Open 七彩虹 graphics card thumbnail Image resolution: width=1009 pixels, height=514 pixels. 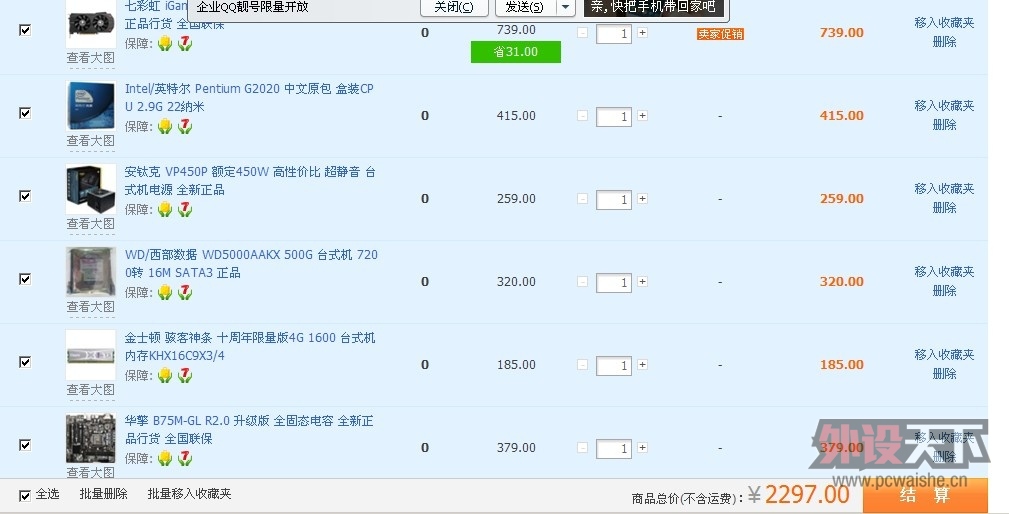(x=91, y=23)
